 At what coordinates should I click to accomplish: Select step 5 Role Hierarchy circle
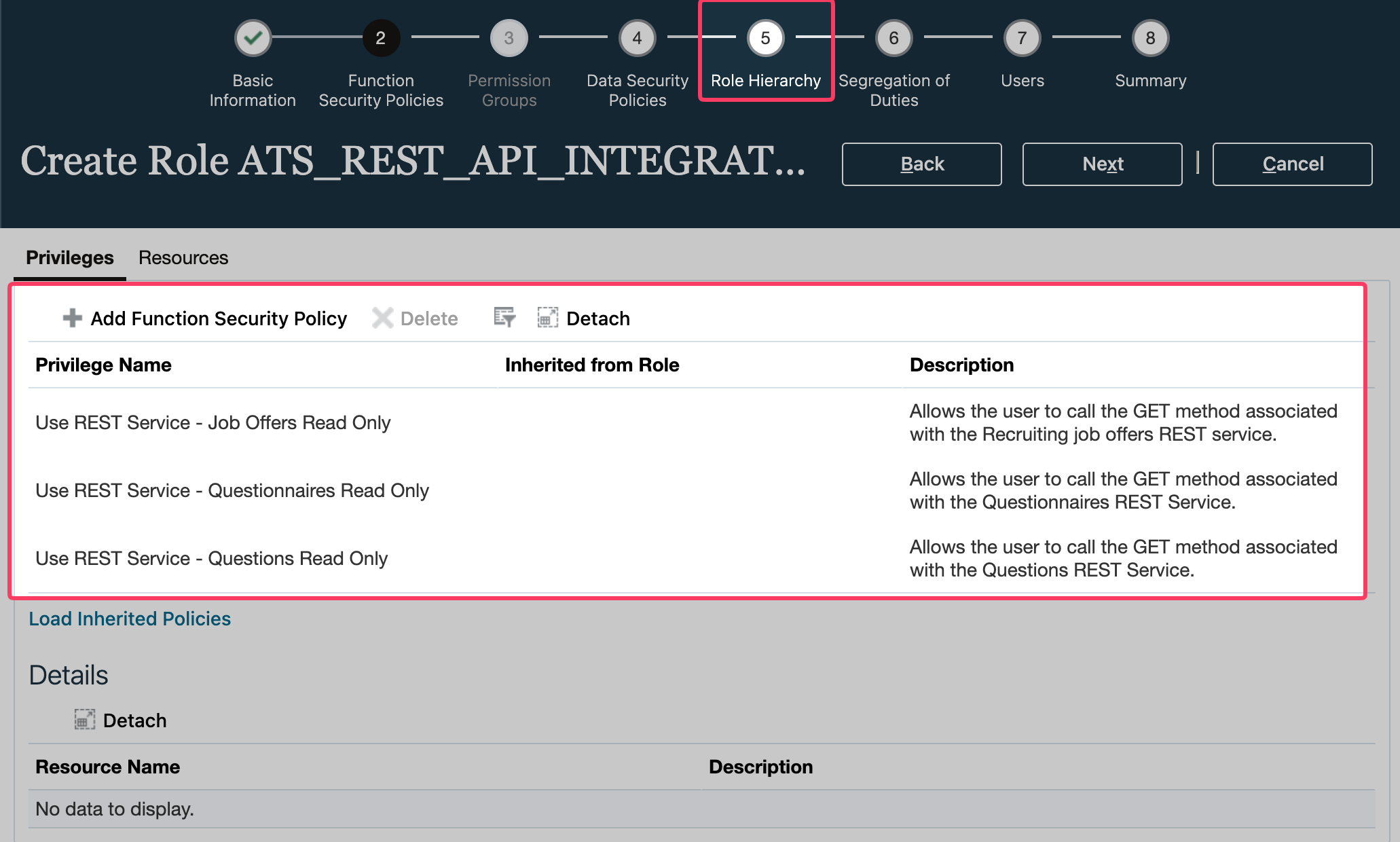tap(765, 38)
